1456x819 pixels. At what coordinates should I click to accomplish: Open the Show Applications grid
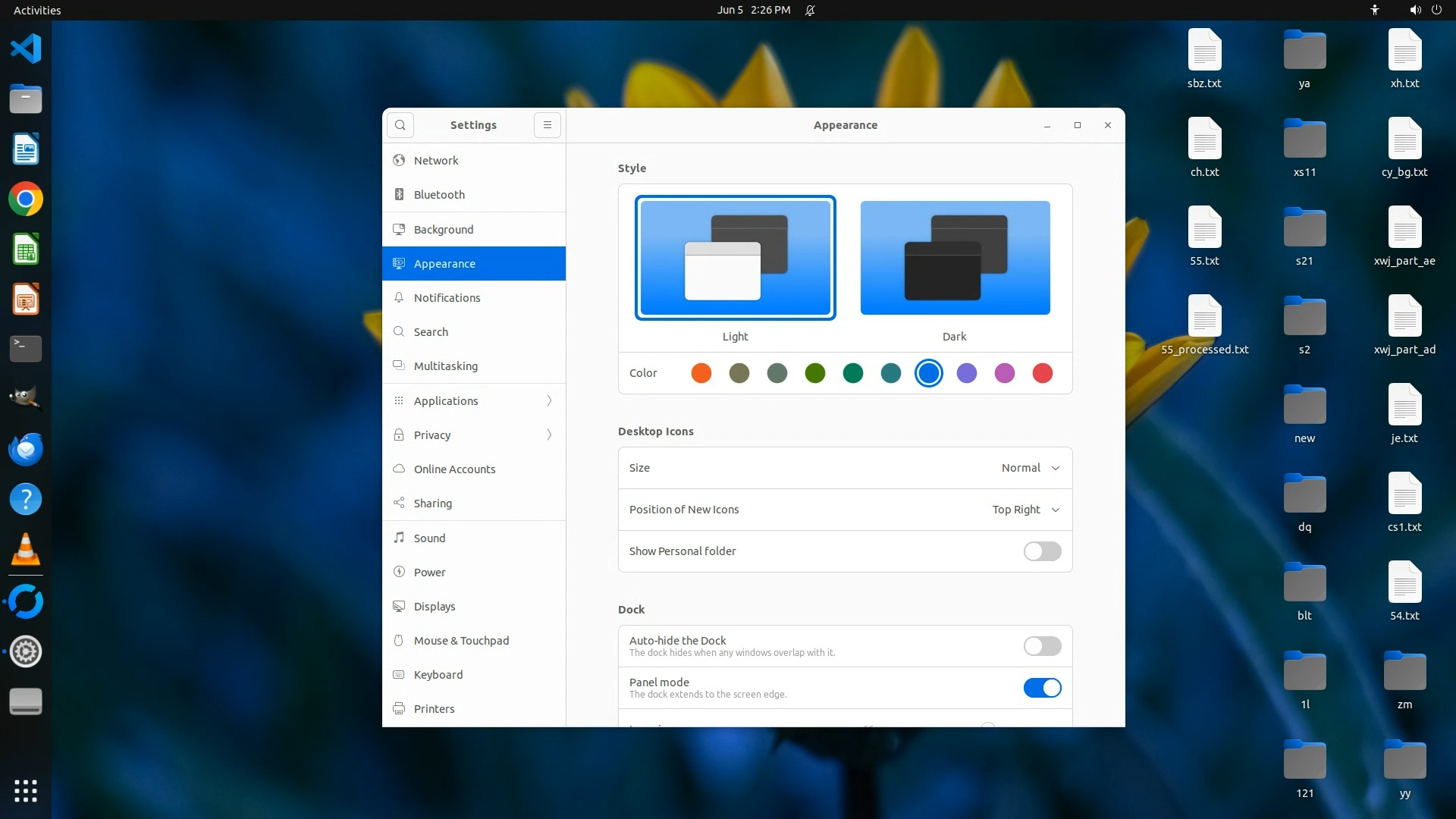(26, 791)
